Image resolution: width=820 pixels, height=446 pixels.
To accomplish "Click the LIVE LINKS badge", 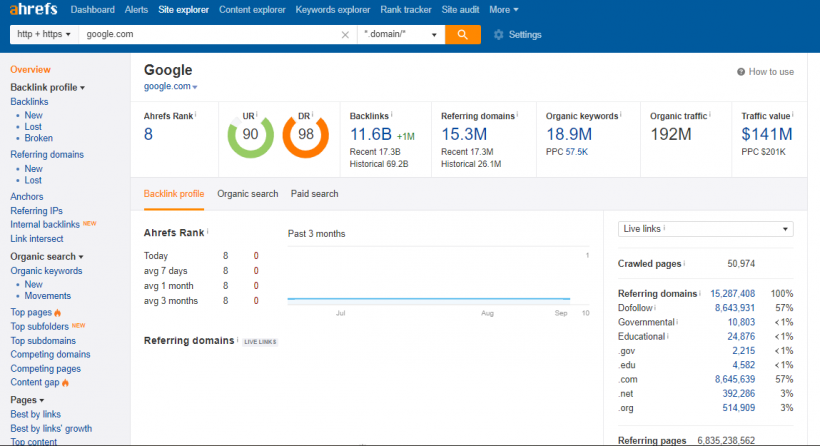I will coord(260,342).
